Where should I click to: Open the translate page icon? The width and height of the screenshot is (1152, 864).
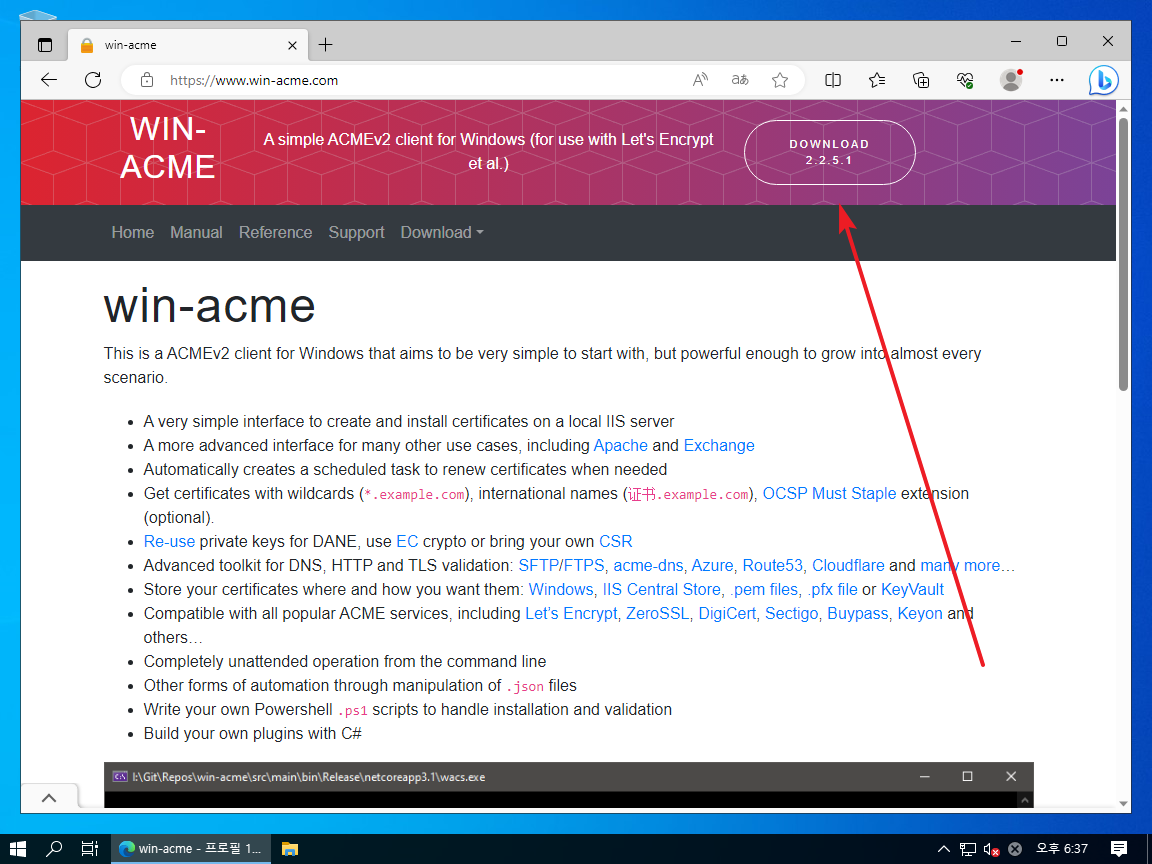tap(740, 80)
